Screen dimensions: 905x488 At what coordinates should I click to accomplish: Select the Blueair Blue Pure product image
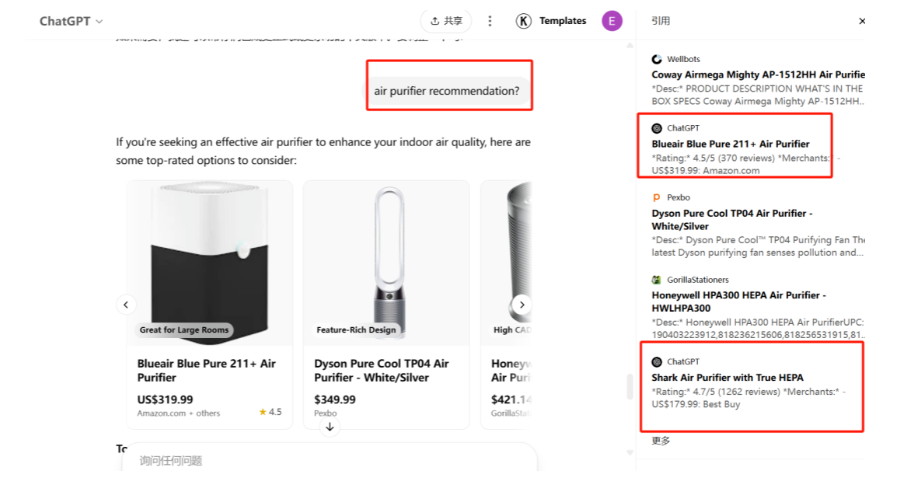(x=210, y=263)
